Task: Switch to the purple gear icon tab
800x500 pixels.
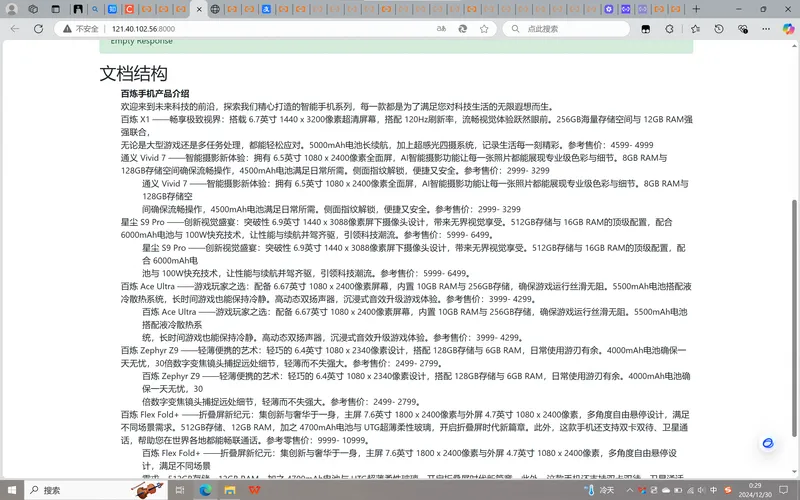Action: [609, 9]
